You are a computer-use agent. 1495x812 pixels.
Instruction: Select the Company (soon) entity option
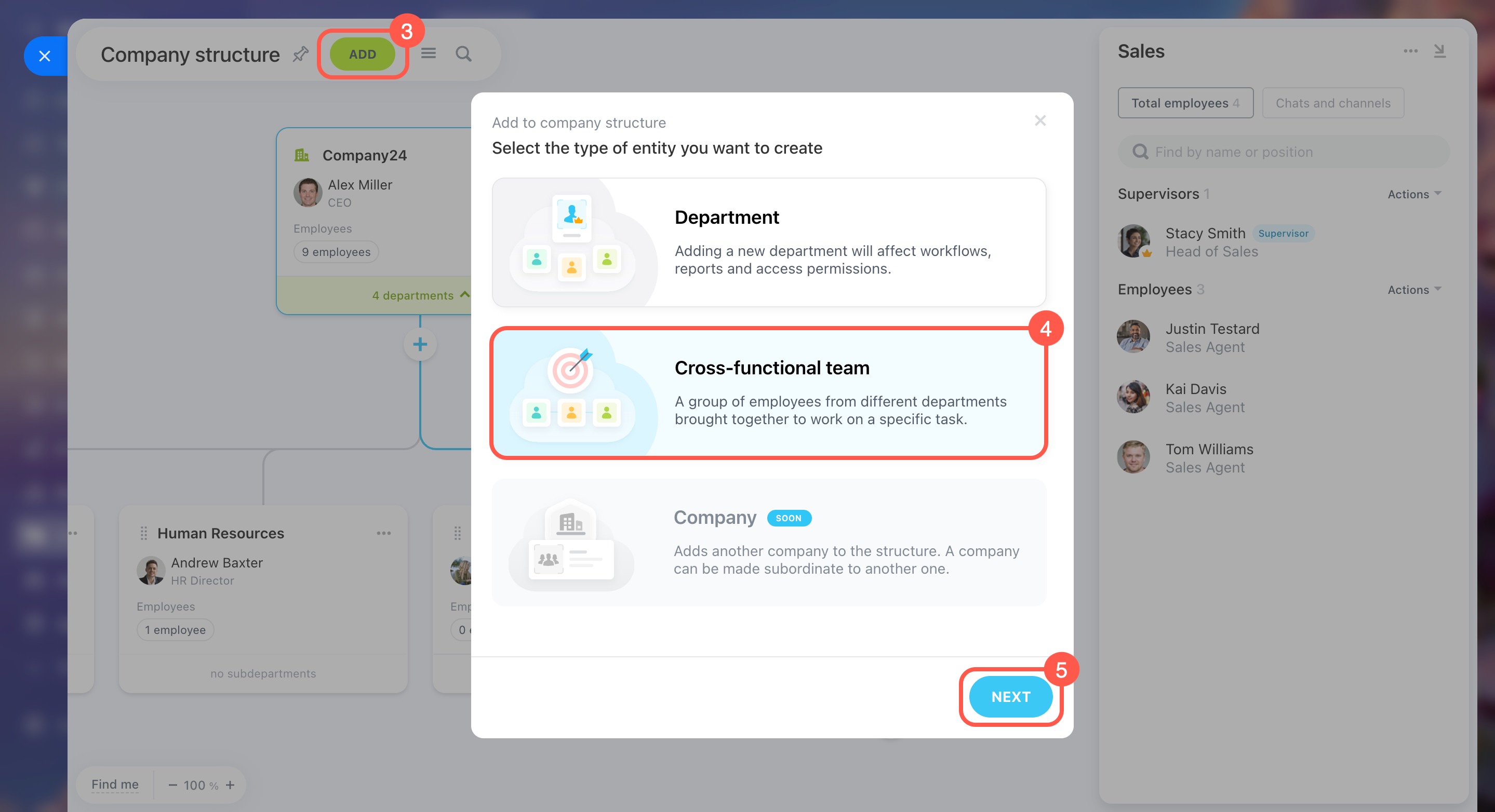pyautogui.click(x=769, y=543)
